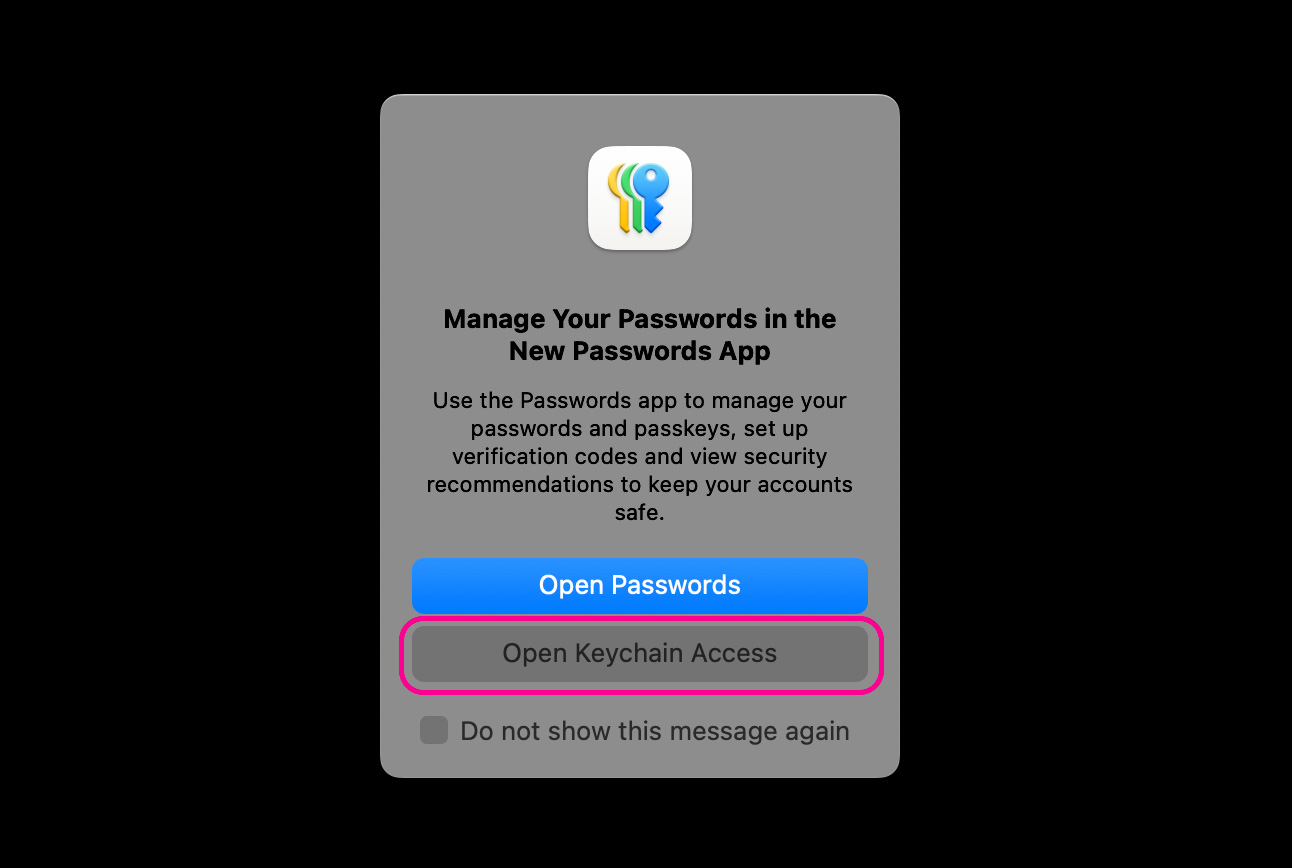Click the 'passwords and passkeys, set up' text line
Image resolution: width=1292 pixels, height=868 pixels.
click(x=640, y=429)
